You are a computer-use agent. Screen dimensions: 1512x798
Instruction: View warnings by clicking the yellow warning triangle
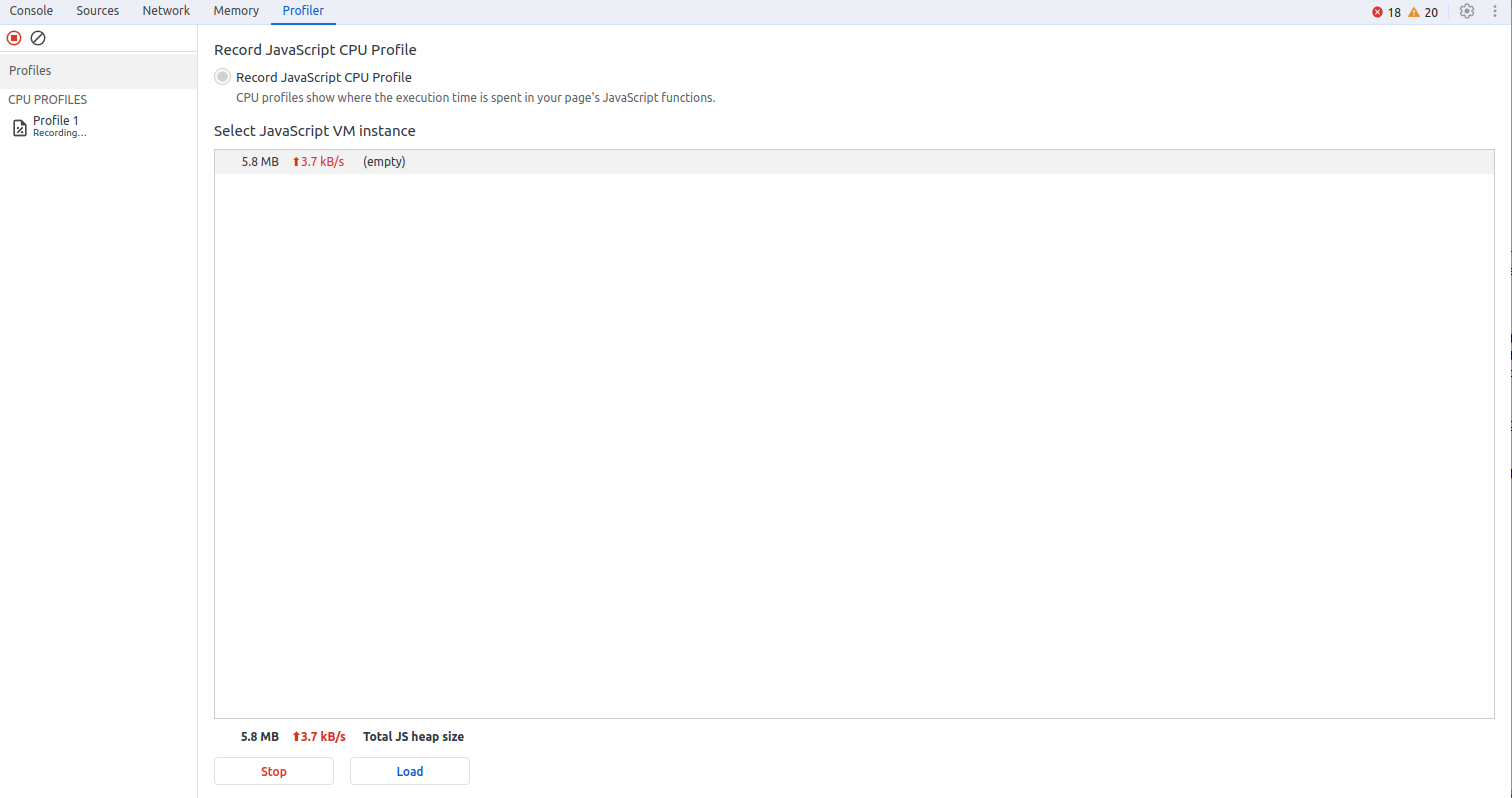tap(1413, 11)
